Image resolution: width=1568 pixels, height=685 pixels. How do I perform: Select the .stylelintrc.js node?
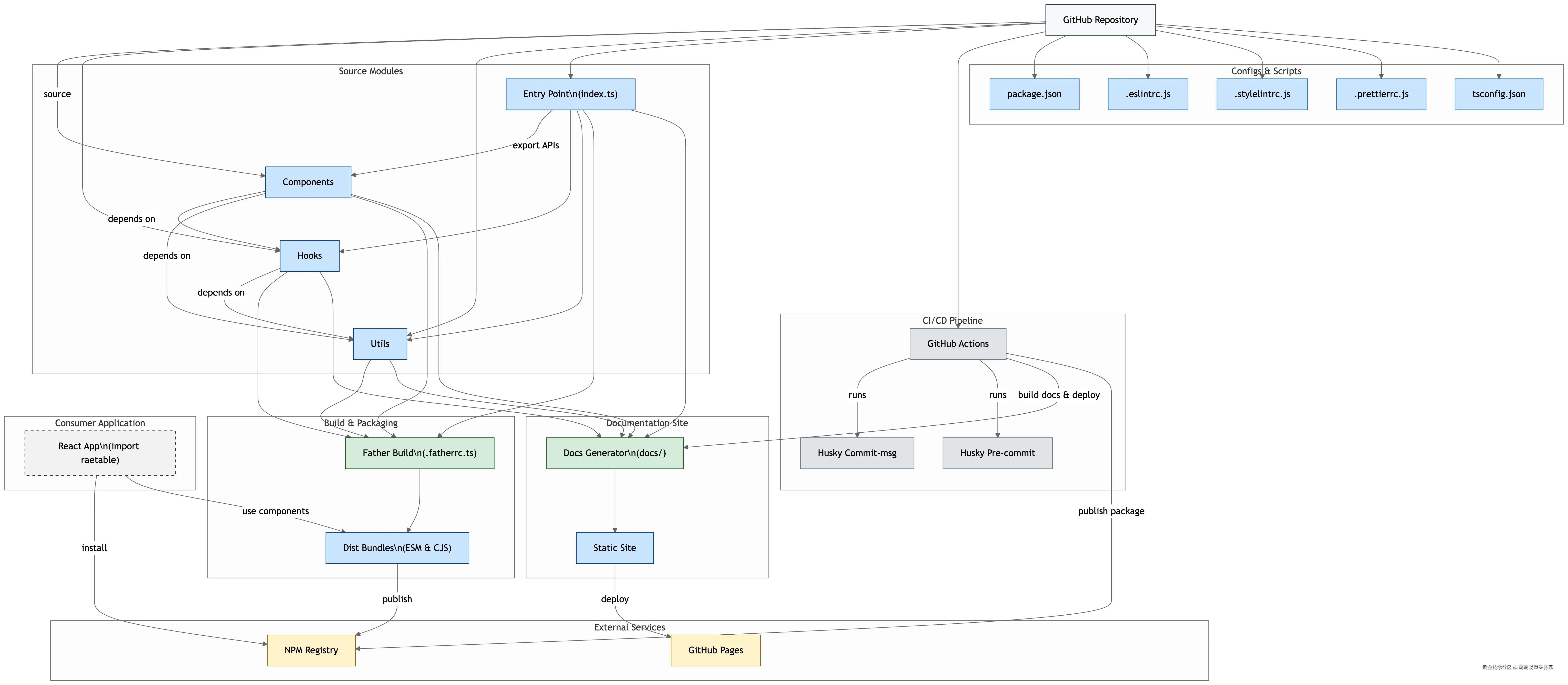tap(1262, 94)
